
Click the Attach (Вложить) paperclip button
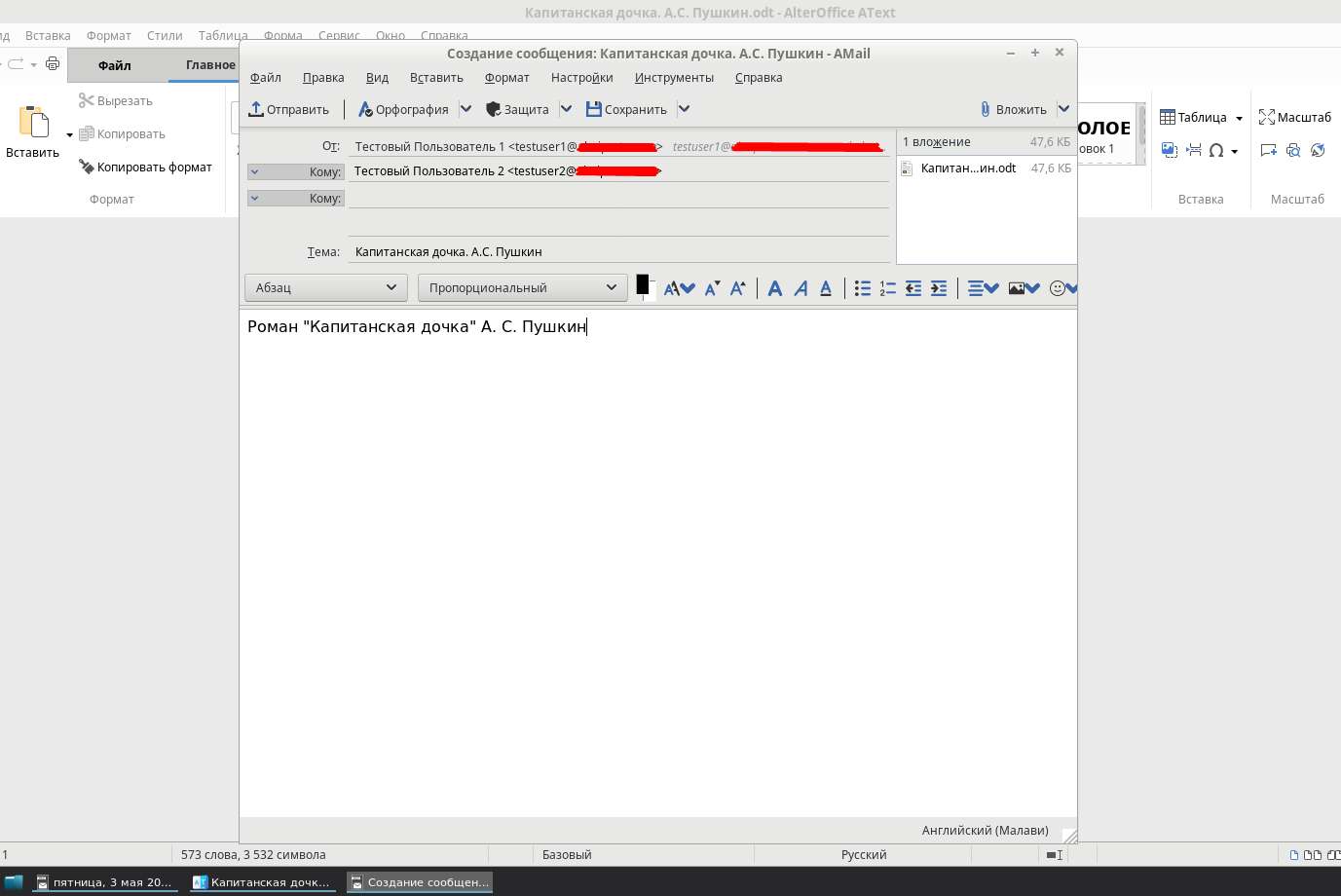click(x=1012, y=109)
